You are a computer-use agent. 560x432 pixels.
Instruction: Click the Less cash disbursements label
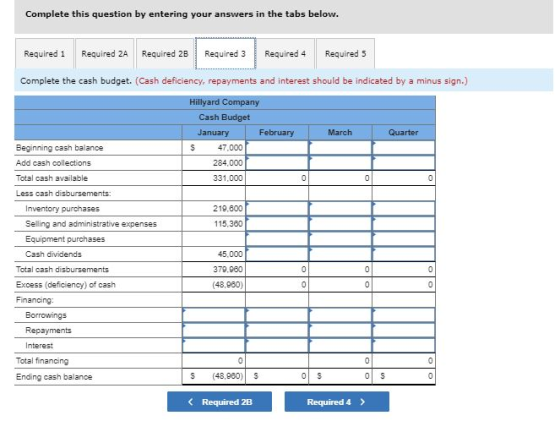[64, 193]
